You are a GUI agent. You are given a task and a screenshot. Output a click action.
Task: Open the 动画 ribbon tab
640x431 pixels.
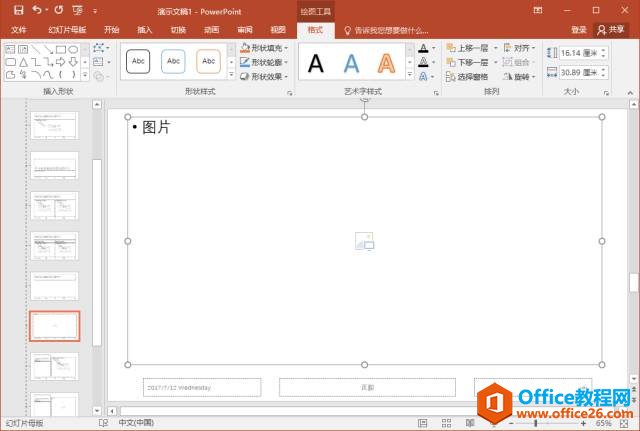pos(211,30)
